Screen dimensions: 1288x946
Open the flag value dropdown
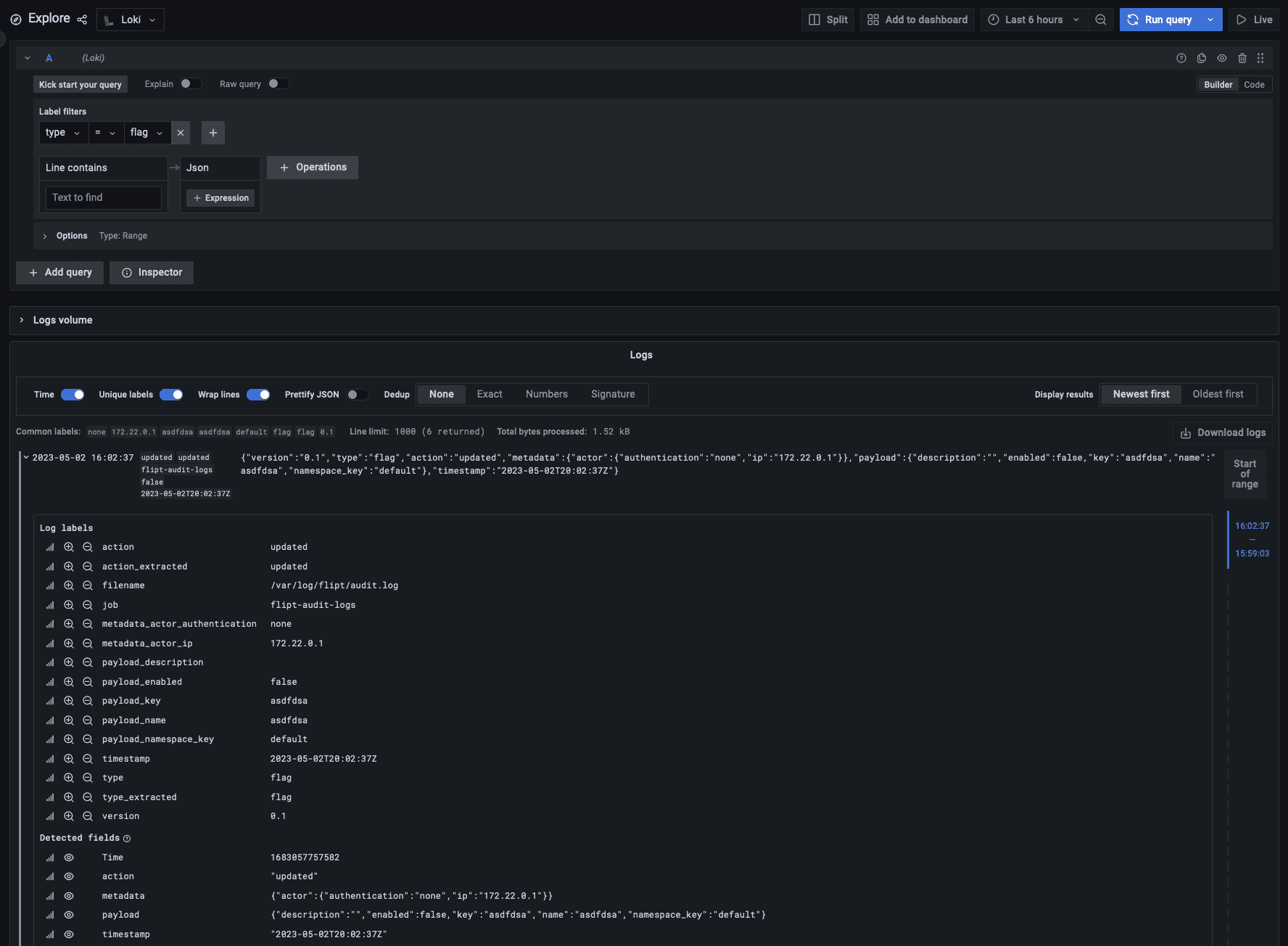point(147,133)
